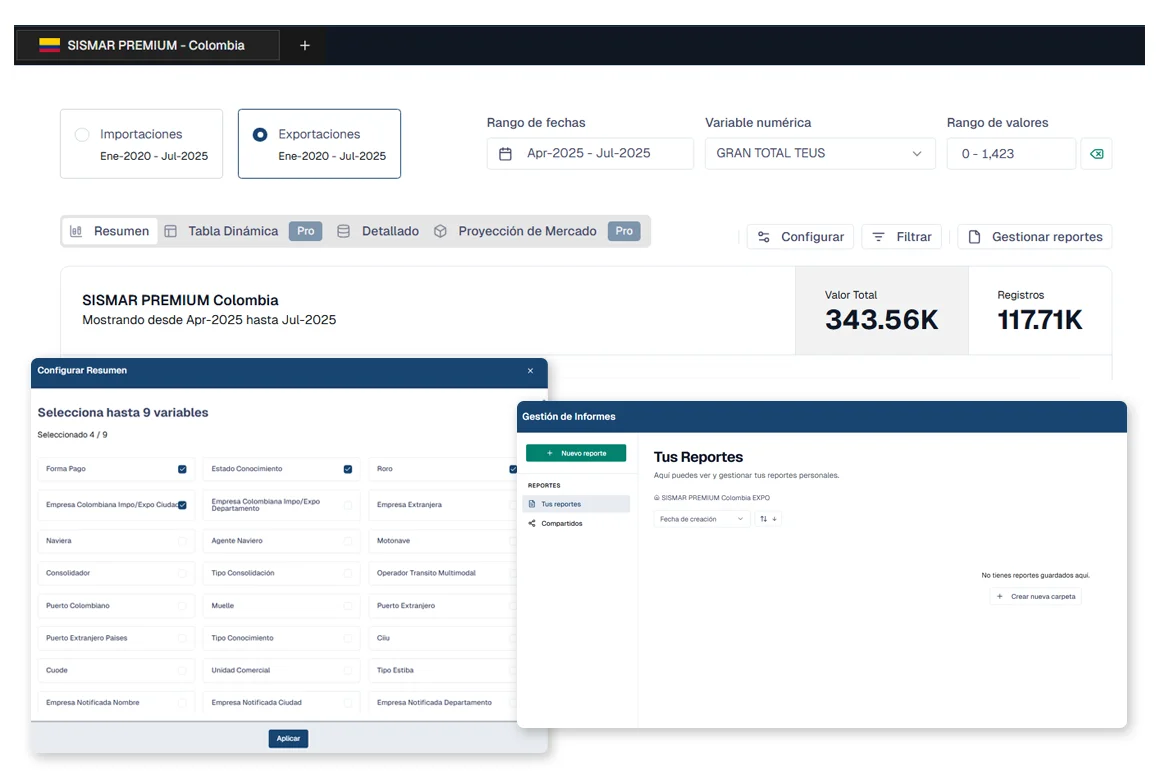The image size is (1166, 782).
Task: Close the Configurar Resumen dialog
Action: (530, 371)
